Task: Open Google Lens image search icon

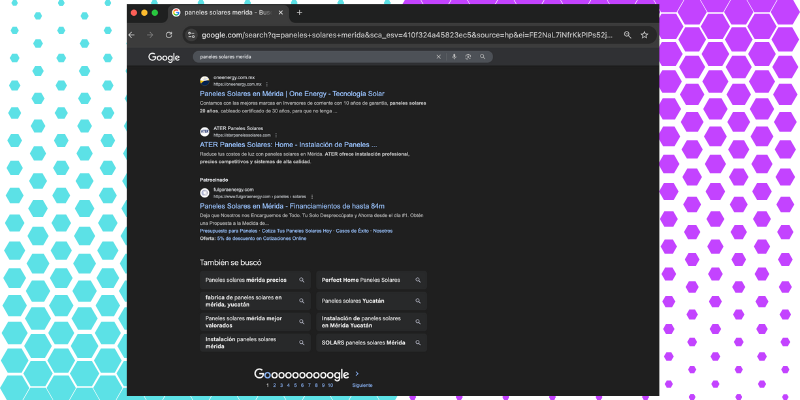Action: [x=467, y=57]
